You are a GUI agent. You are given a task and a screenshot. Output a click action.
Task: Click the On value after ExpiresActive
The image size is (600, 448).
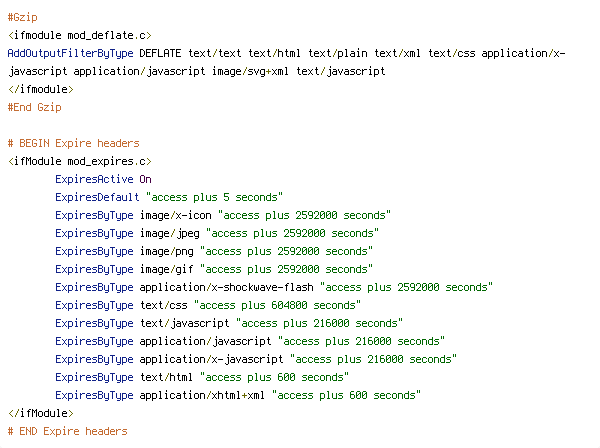145,179
